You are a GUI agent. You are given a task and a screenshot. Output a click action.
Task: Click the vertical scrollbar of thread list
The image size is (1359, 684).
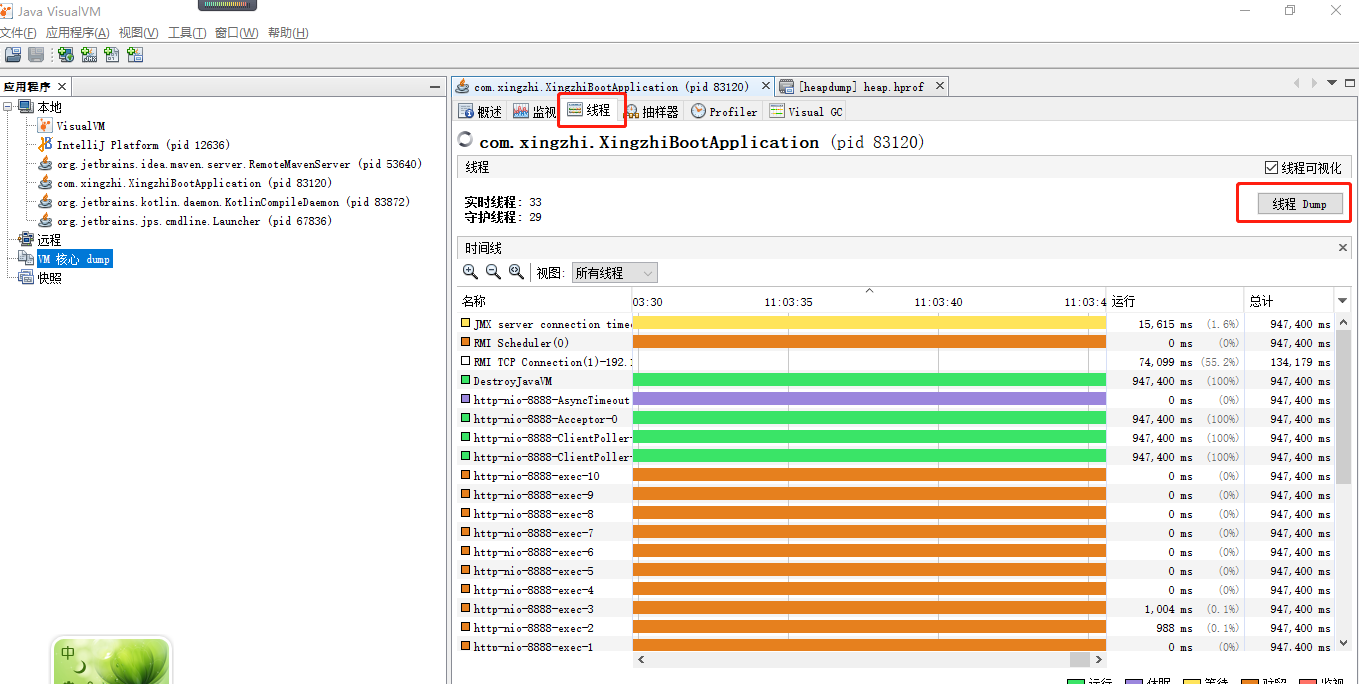pos(1343,407)
